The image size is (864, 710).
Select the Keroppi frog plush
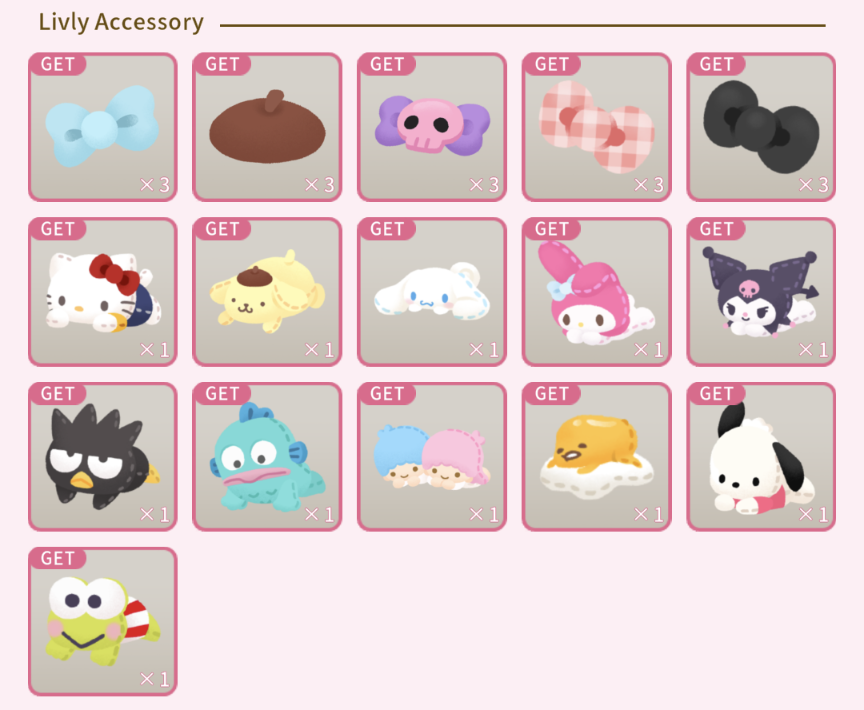102,621
